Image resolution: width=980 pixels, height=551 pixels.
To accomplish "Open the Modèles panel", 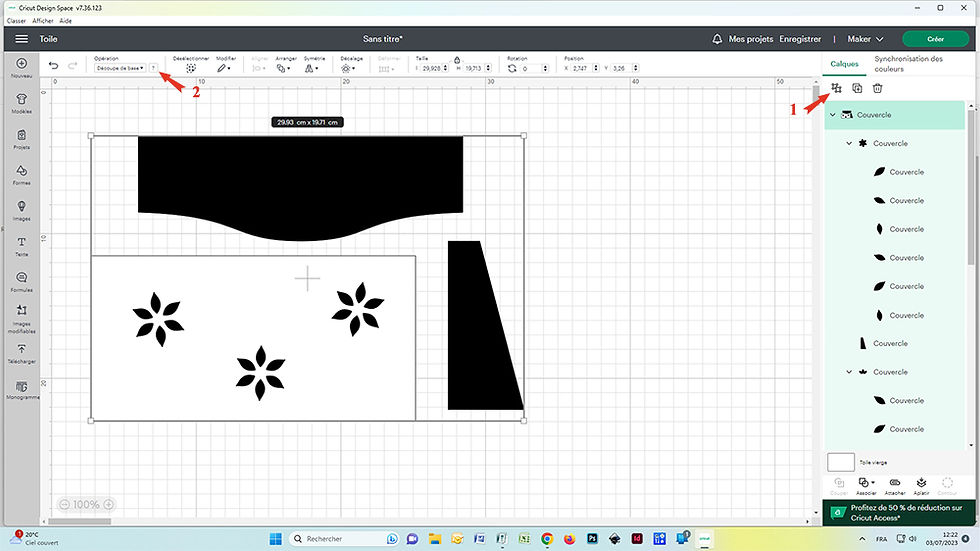I will 21,99.
